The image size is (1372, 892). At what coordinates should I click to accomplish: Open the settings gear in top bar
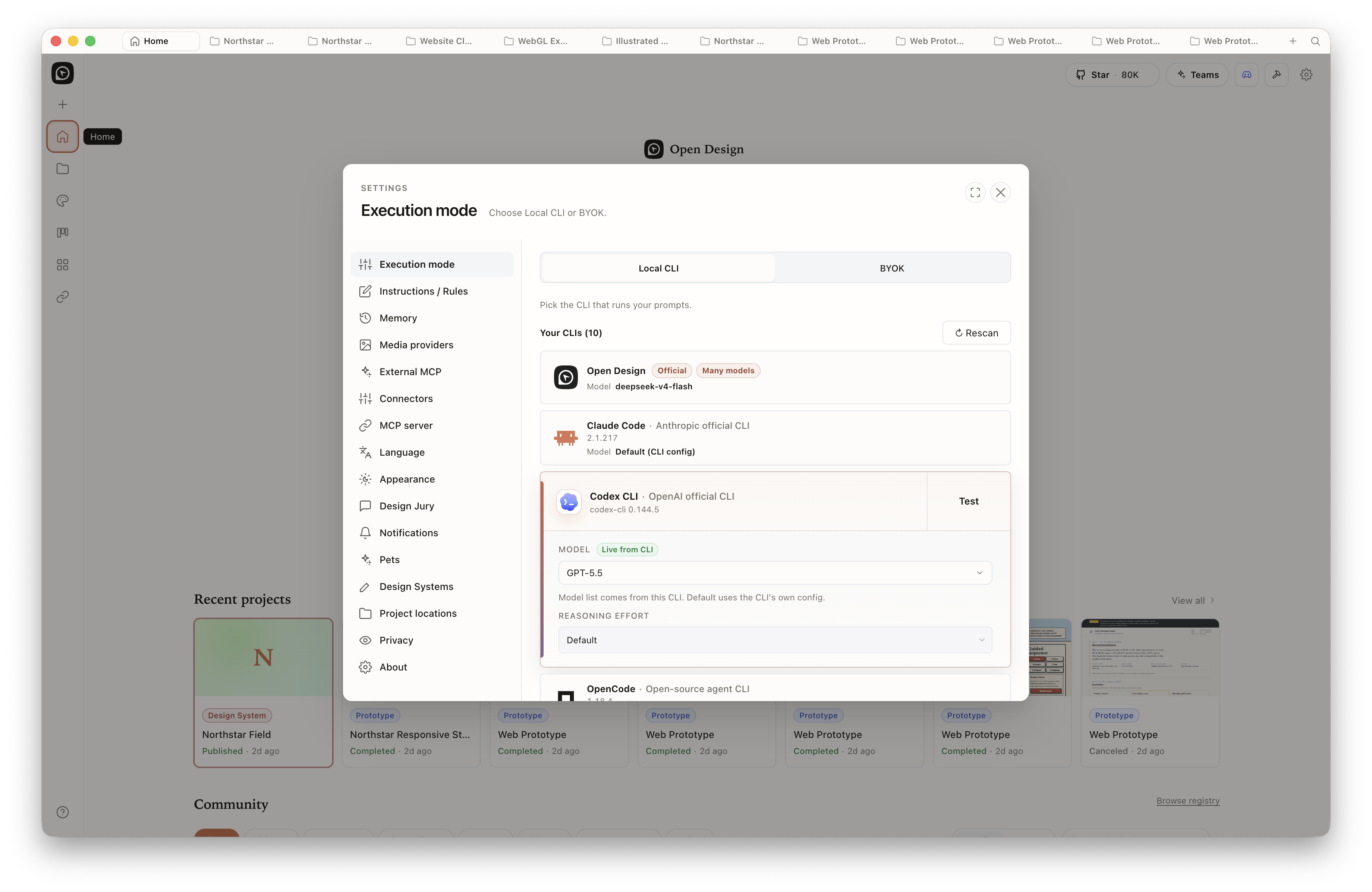coord(1306,75)
